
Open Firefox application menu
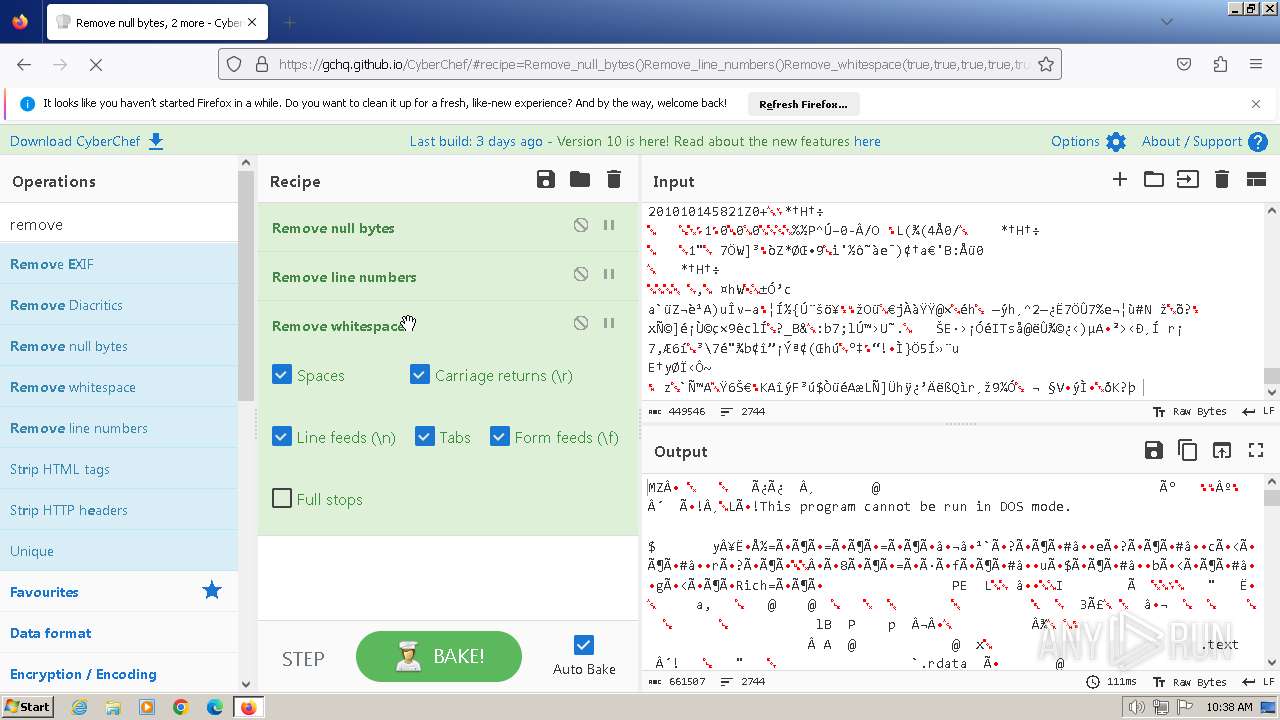pyautogui.click(x=1256, y=64)
